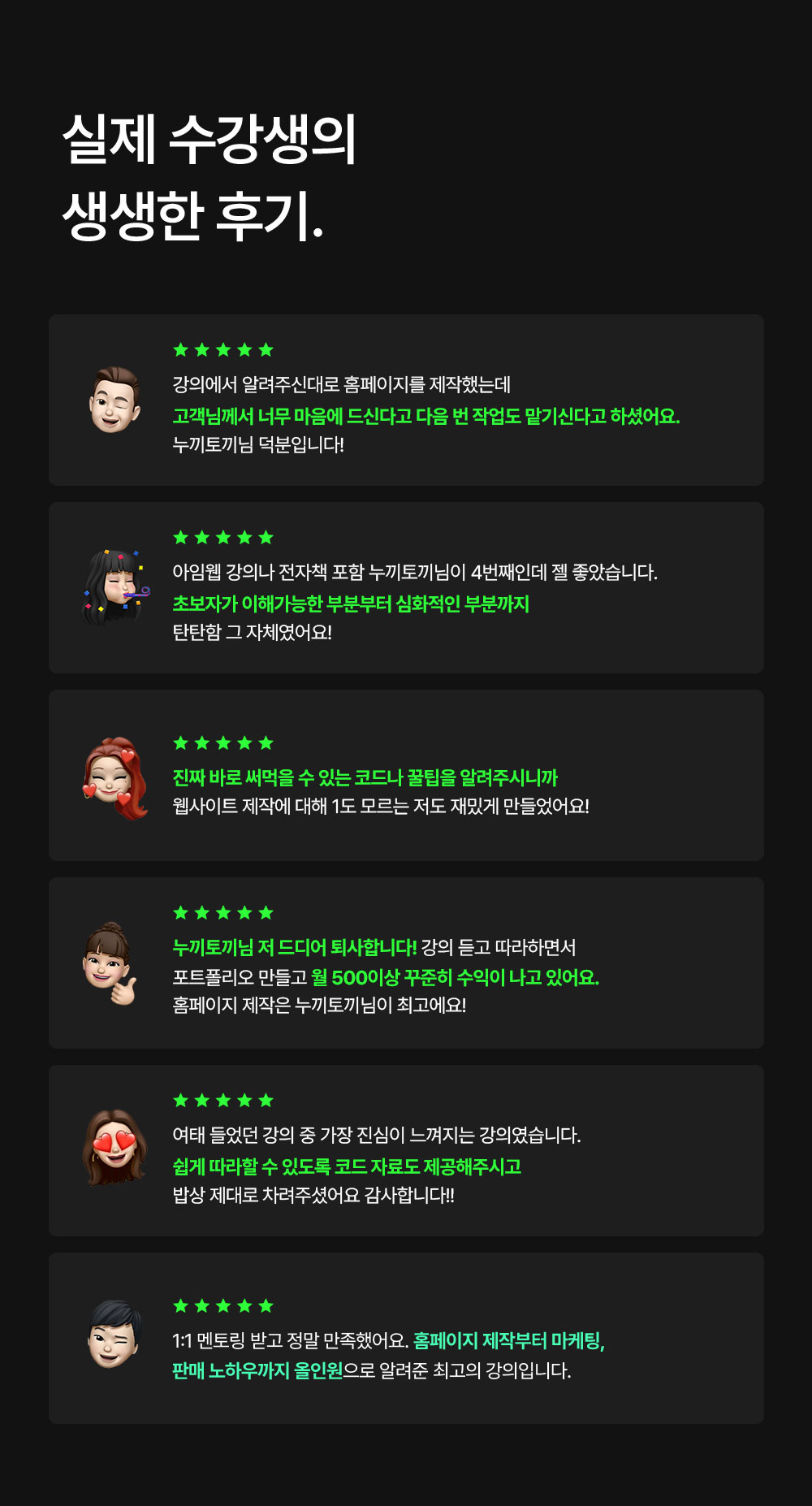Click the heading 실제 수강생의 생생한 후기
This screenshot has height=1506, width=812.
tap(209, 177)
